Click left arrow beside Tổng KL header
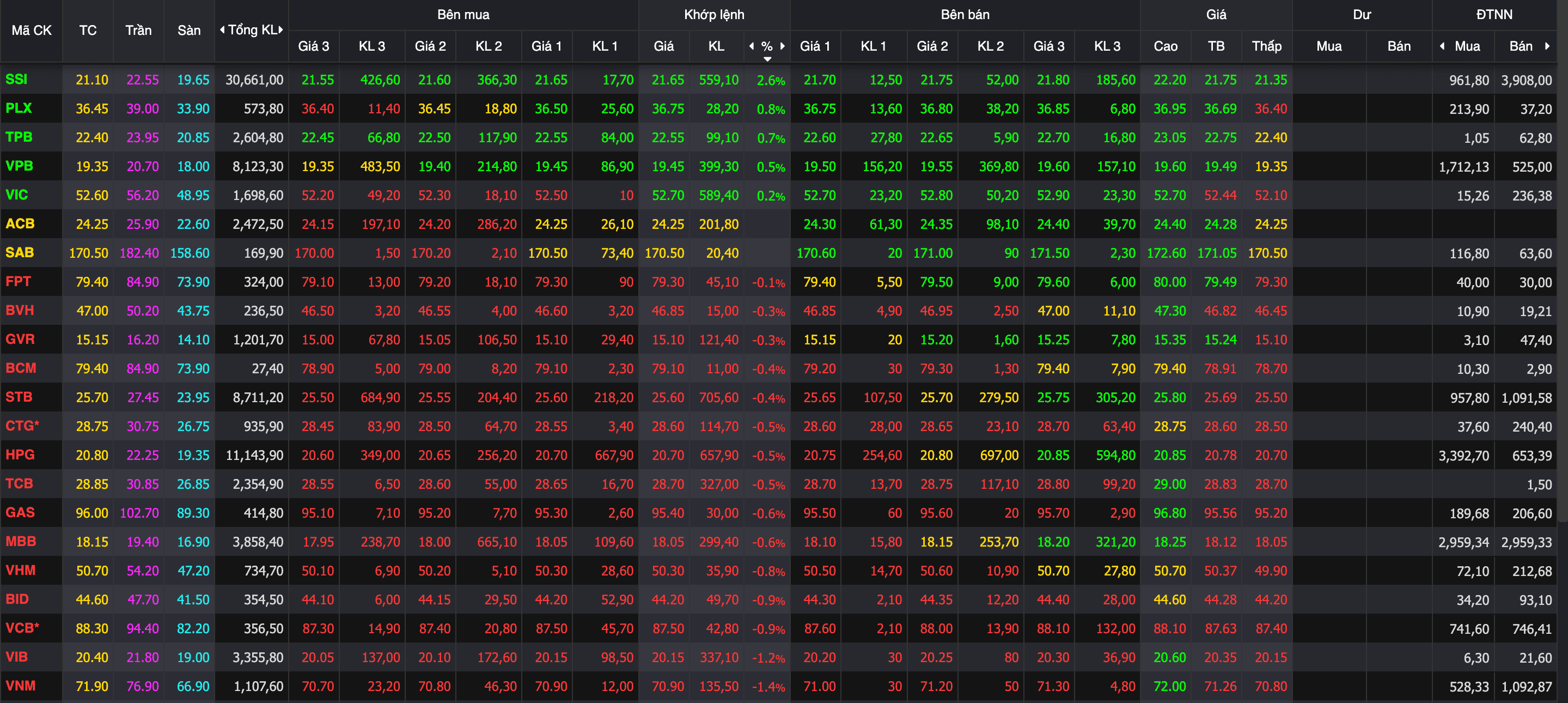This screenshot has width=1568, height=703. tap(222, 30)
